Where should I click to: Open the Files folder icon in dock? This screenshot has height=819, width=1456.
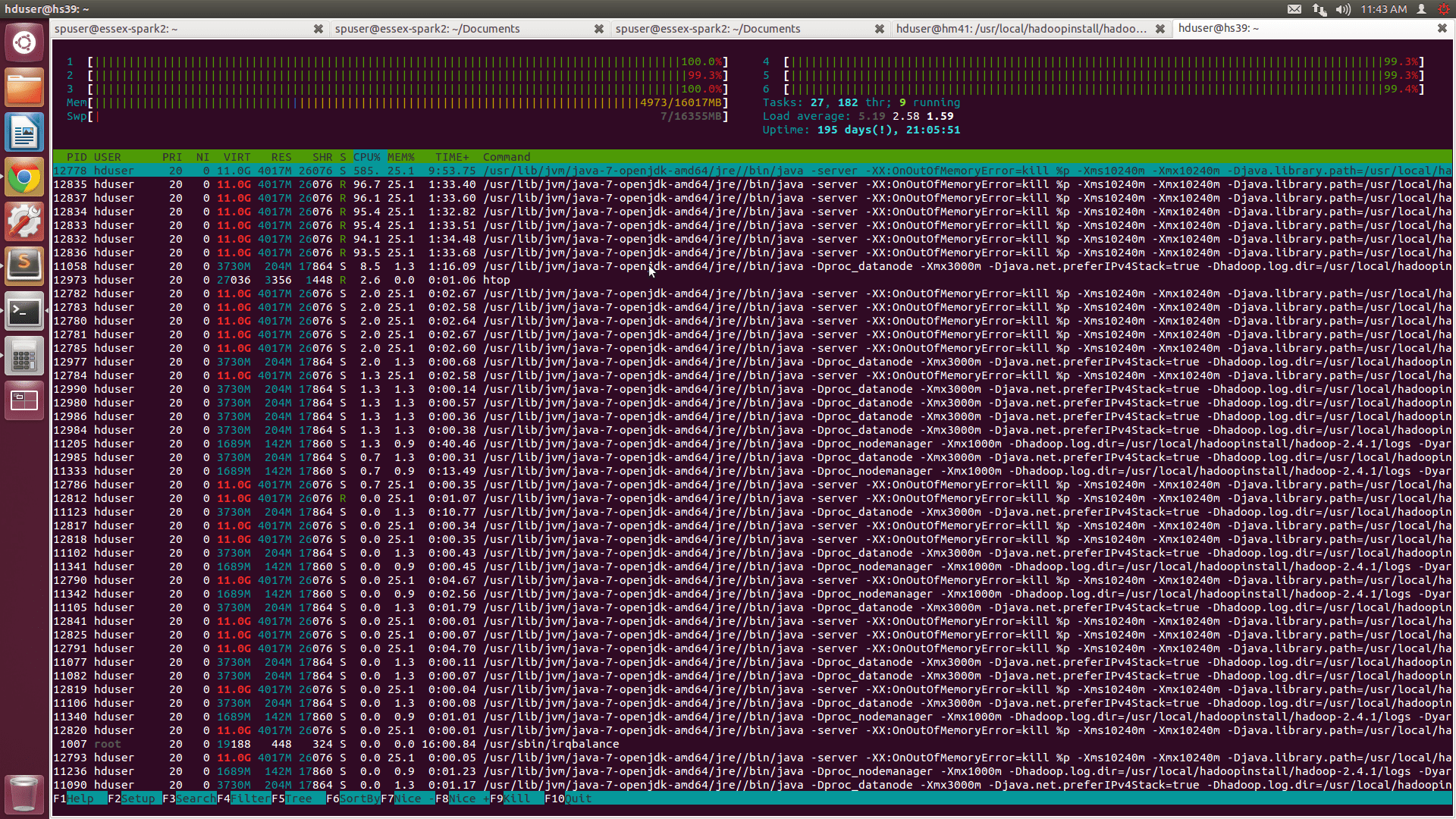[x=24, y=87]
